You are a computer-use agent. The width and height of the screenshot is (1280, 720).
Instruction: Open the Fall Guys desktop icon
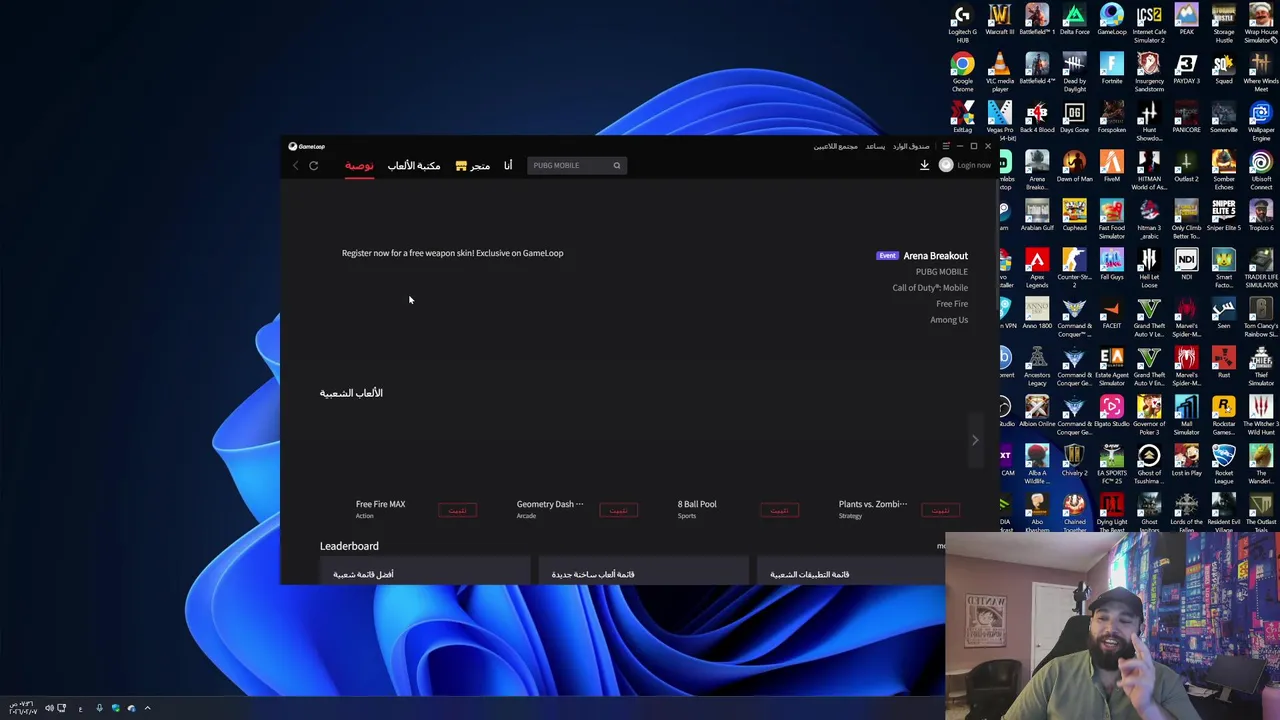(x=1111, y=265)
